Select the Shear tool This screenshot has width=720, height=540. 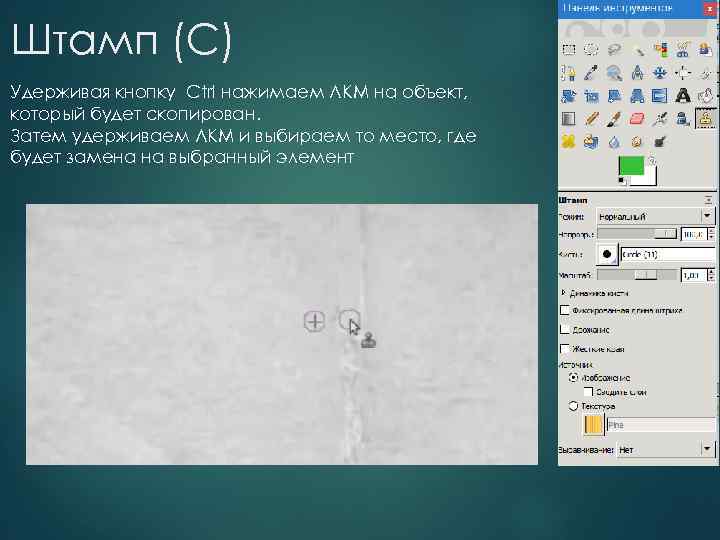(614, 96)
